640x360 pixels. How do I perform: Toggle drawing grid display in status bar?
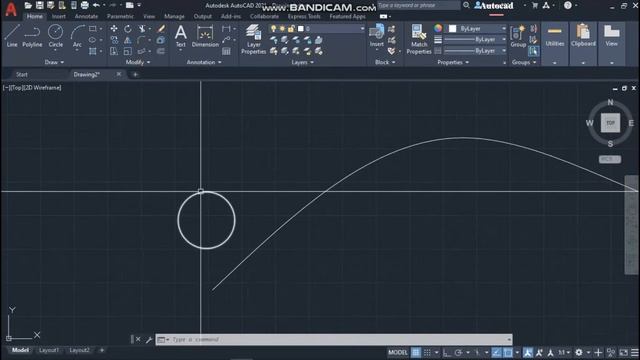416,352
